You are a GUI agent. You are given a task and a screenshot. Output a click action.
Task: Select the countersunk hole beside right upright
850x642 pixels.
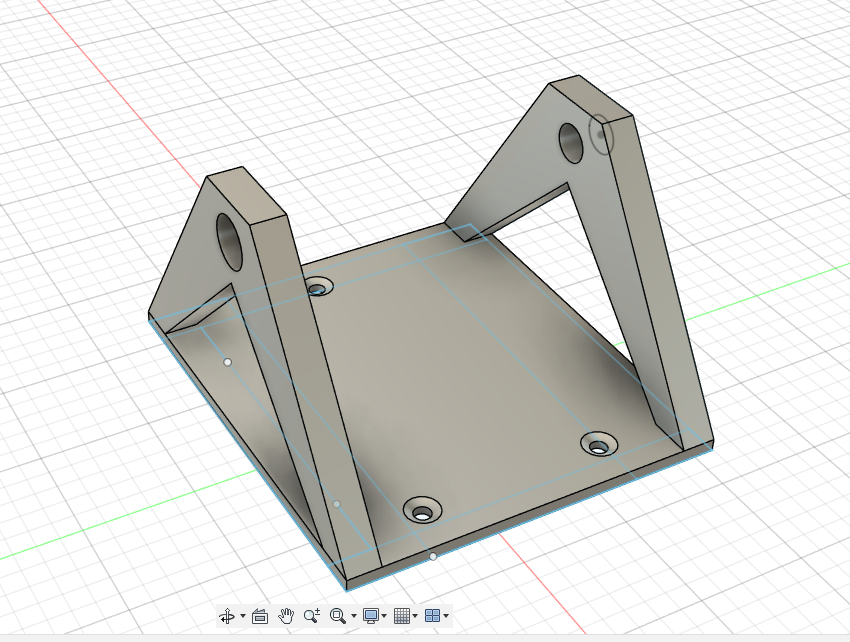point(599,444)
